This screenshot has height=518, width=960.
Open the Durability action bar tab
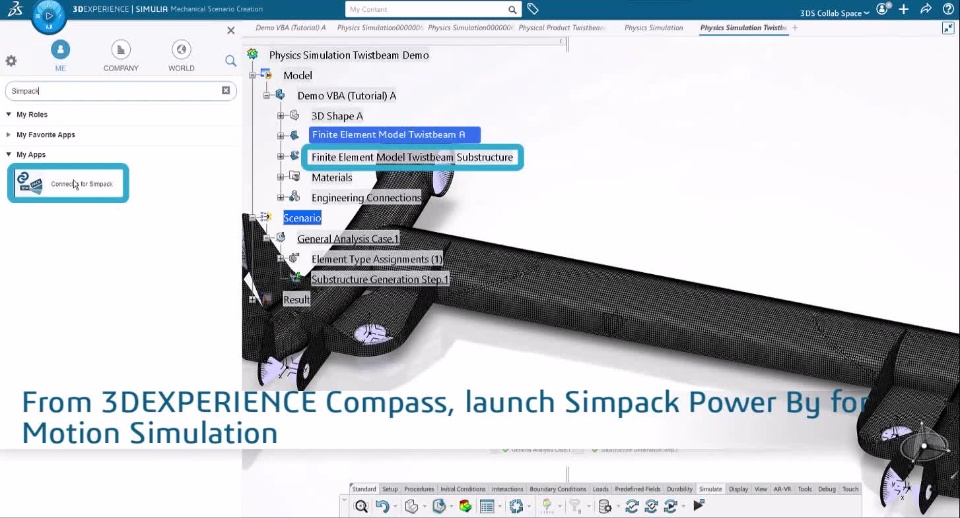tap(679, 489)
